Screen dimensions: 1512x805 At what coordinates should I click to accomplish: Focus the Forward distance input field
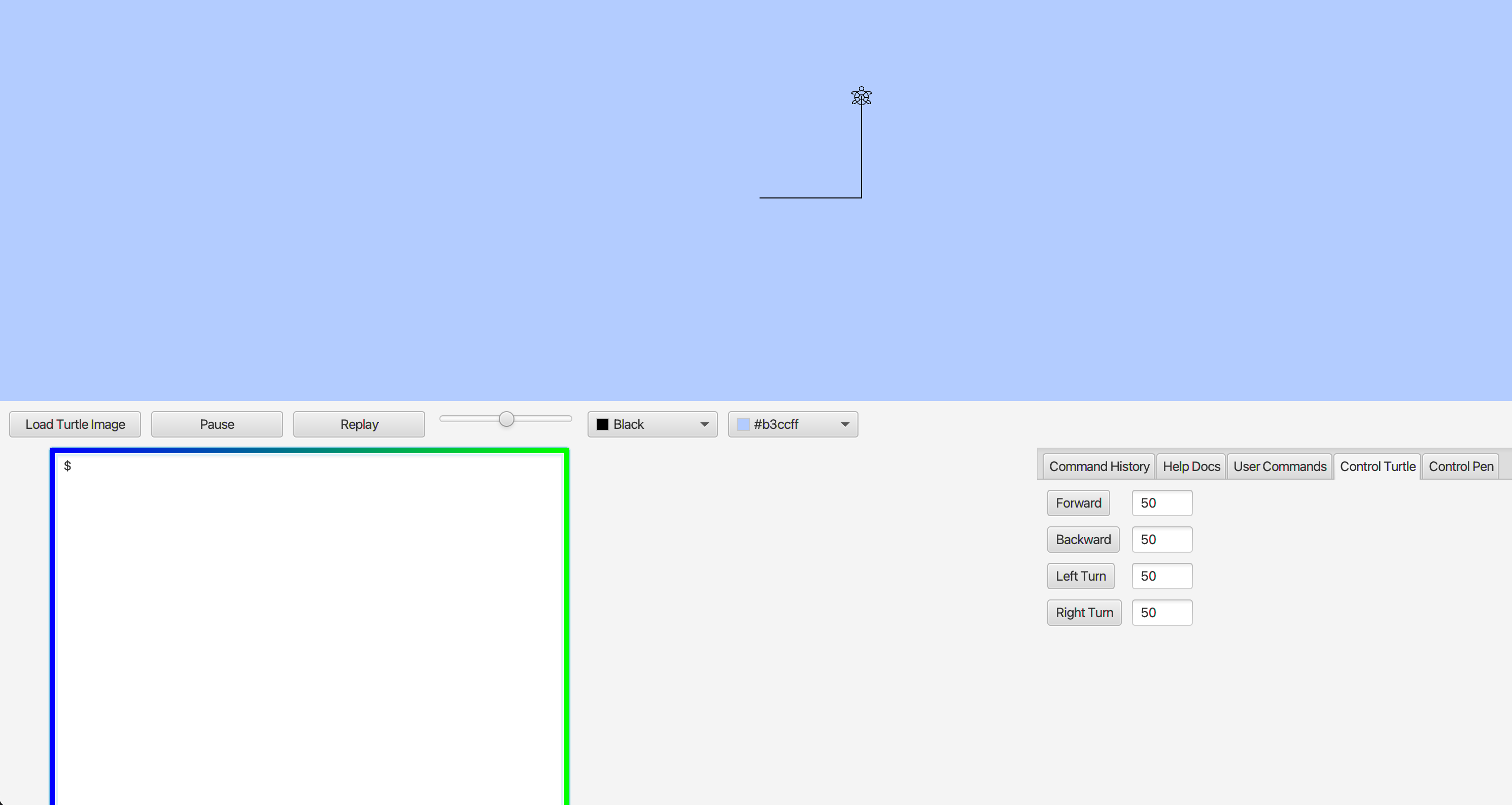click(x=1161, y=503)
